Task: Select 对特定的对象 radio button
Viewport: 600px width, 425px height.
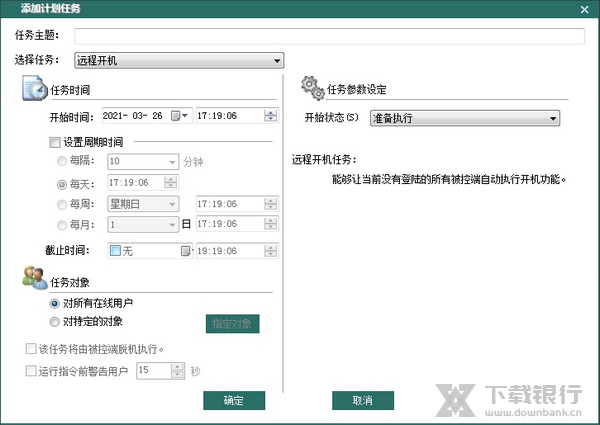Action: click(55, 322)
